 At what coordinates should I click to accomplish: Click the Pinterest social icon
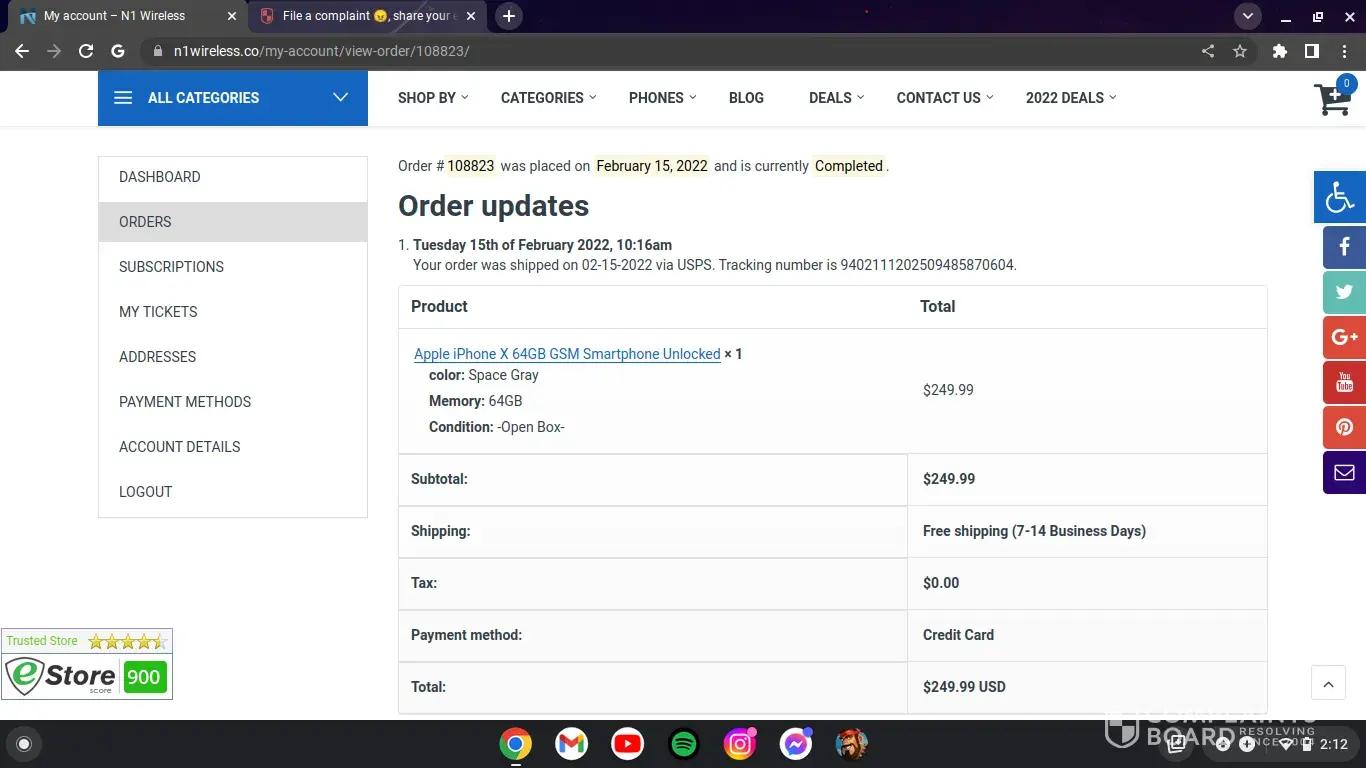pos(1344,427)
